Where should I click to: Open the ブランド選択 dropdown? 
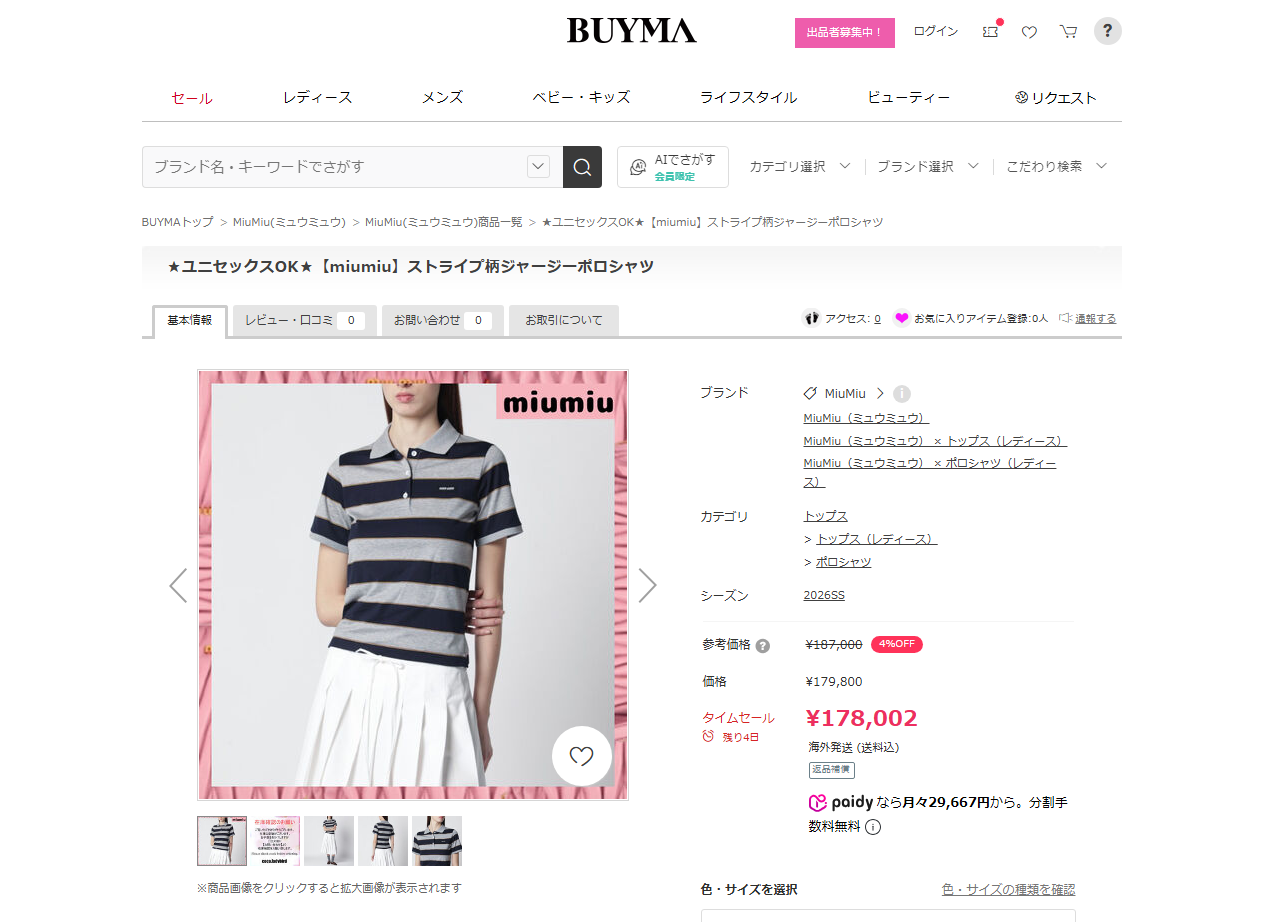coord(928,167)
